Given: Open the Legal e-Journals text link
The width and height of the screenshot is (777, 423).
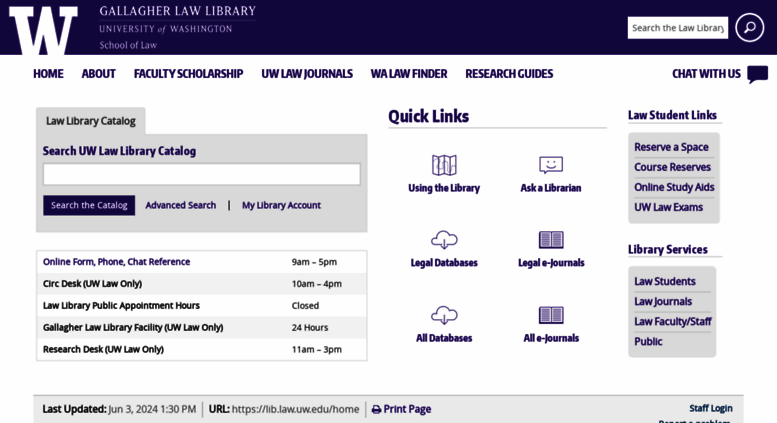Looking at the screenshot, I should click(551, 263).
